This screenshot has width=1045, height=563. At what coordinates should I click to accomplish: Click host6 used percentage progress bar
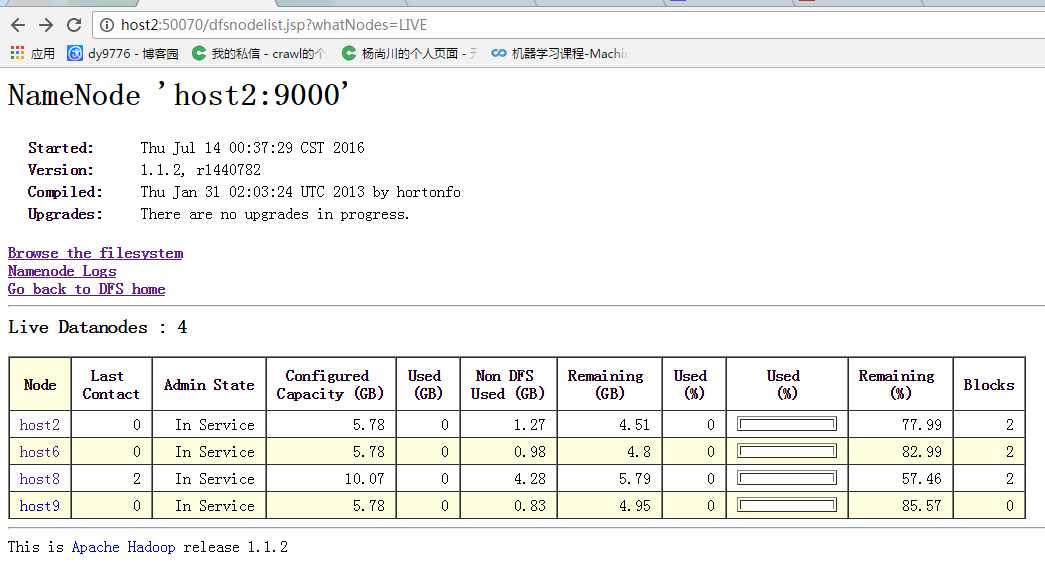point(786,451)
